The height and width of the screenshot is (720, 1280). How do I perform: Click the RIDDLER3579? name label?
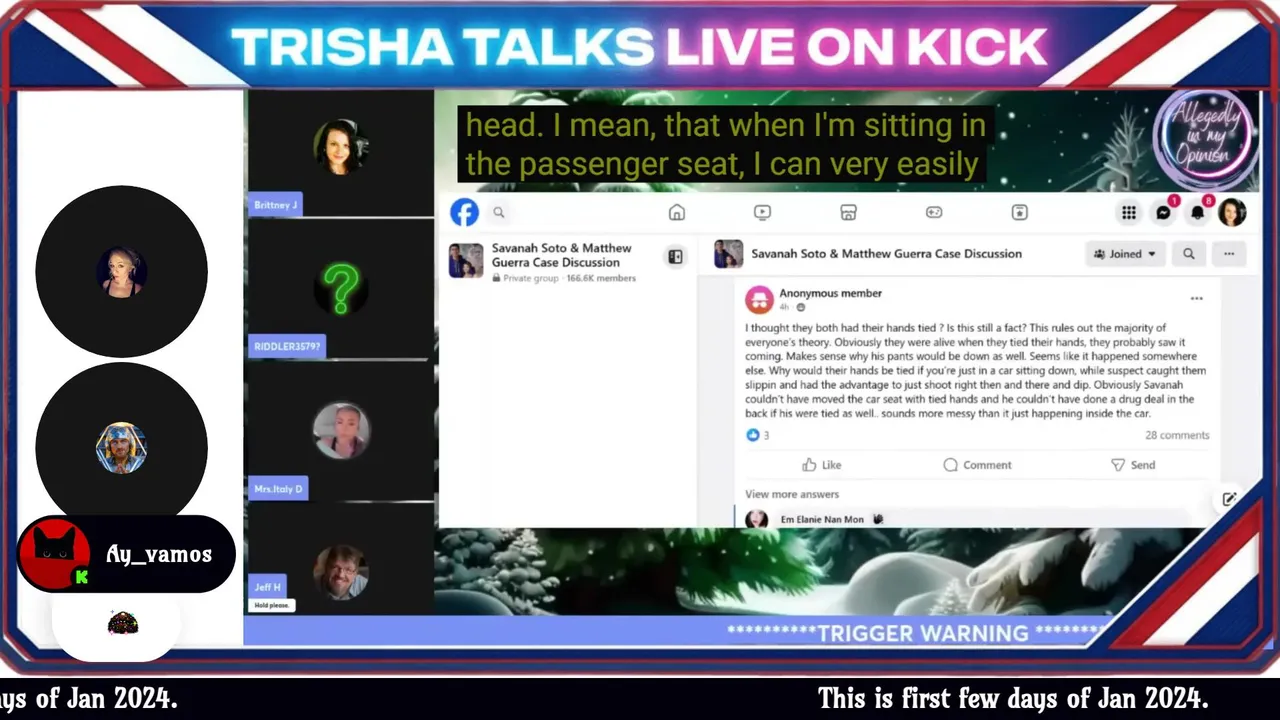288,347
